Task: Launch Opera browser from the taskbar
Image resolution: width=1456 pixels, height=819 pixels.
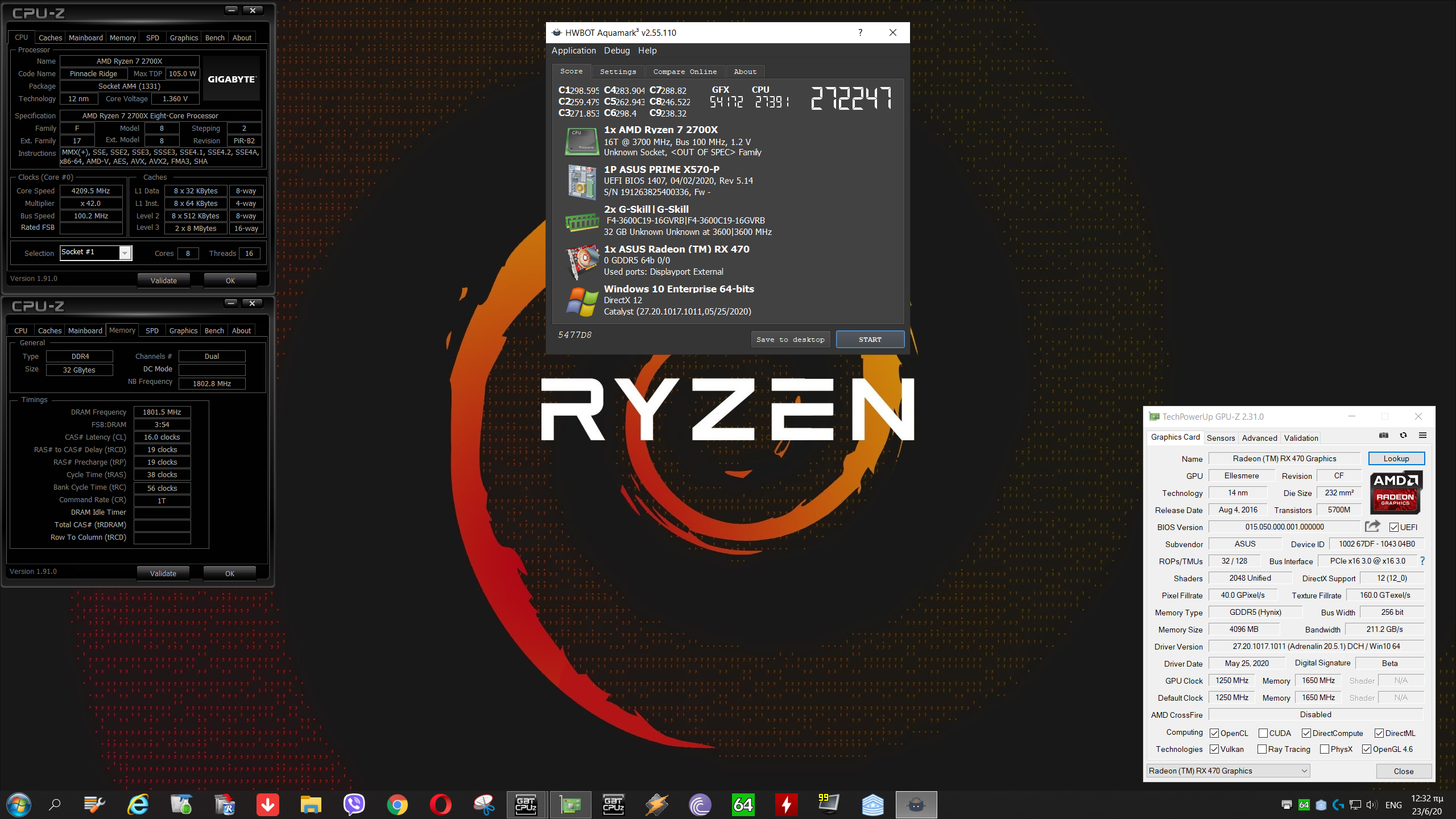Action: [x=440, y=804]
